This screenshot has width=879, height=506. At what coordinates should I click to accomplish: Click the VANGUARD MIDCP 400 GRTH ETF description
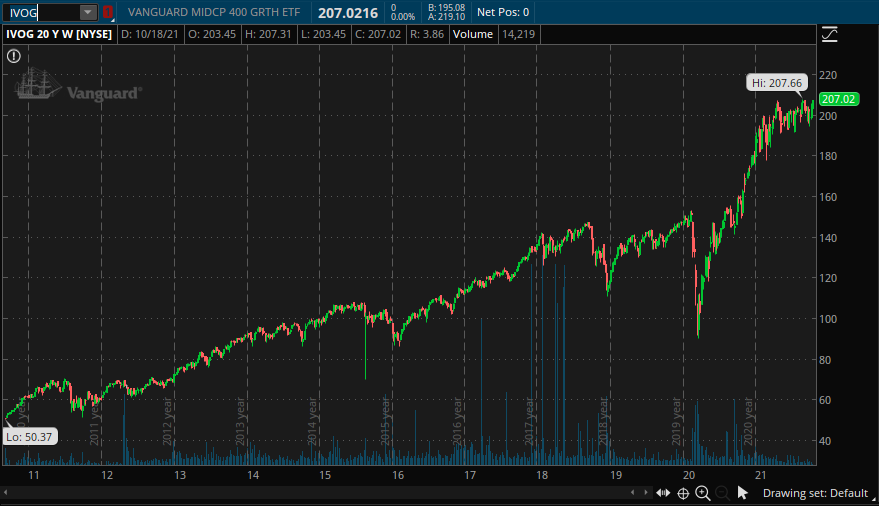[214, 12]
